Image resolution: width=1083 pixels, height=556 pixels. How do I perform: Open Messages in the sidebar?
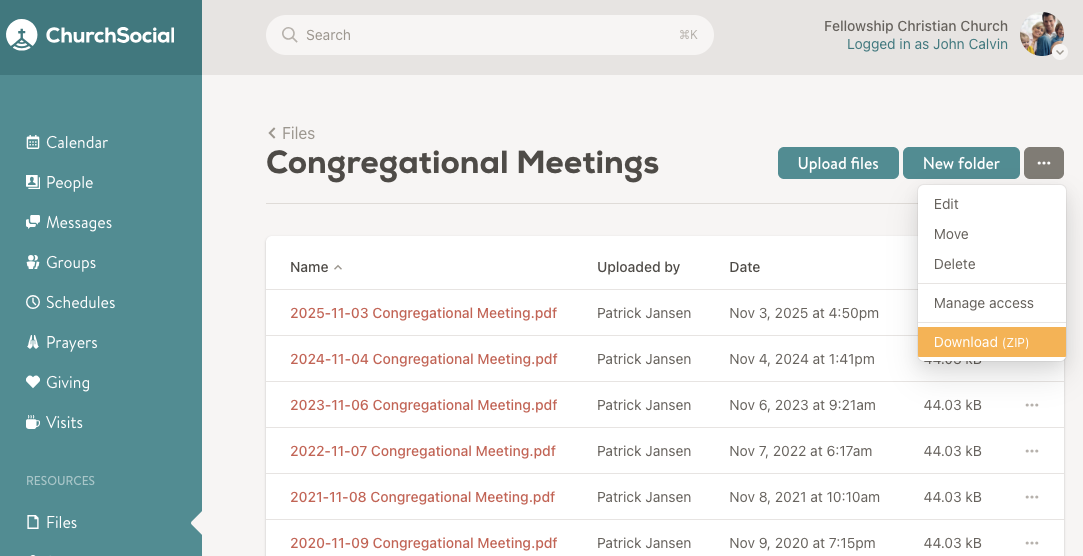tap(78, 222)
